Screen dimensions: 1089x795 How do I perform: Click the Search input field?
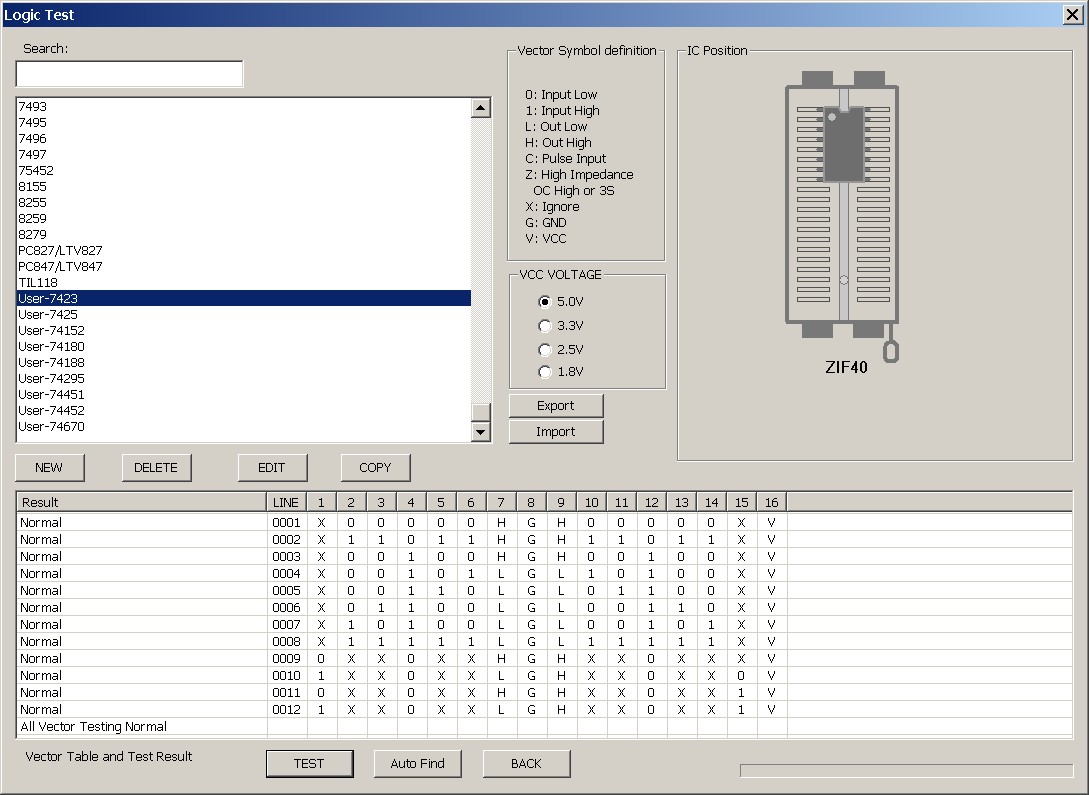(129, 74)
